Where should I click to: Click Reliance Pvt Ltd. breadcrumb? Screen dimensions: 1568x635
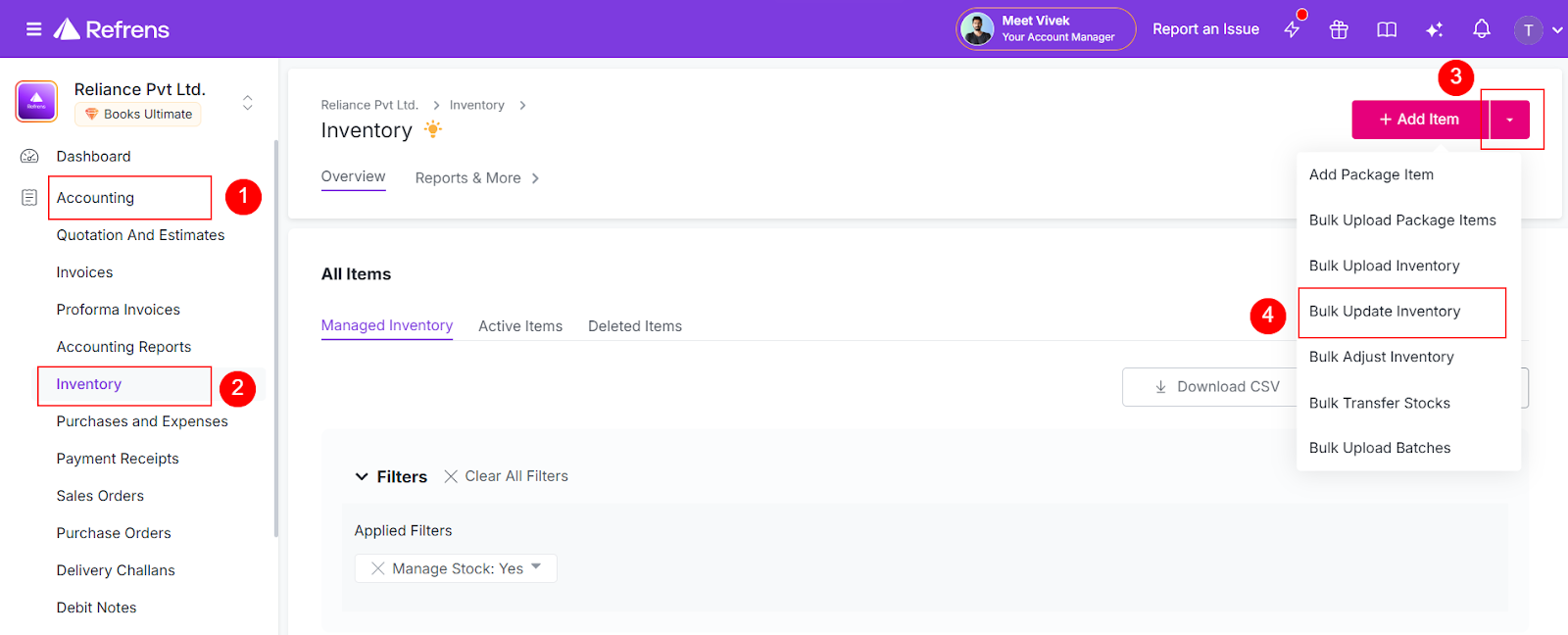click(369, 105)
